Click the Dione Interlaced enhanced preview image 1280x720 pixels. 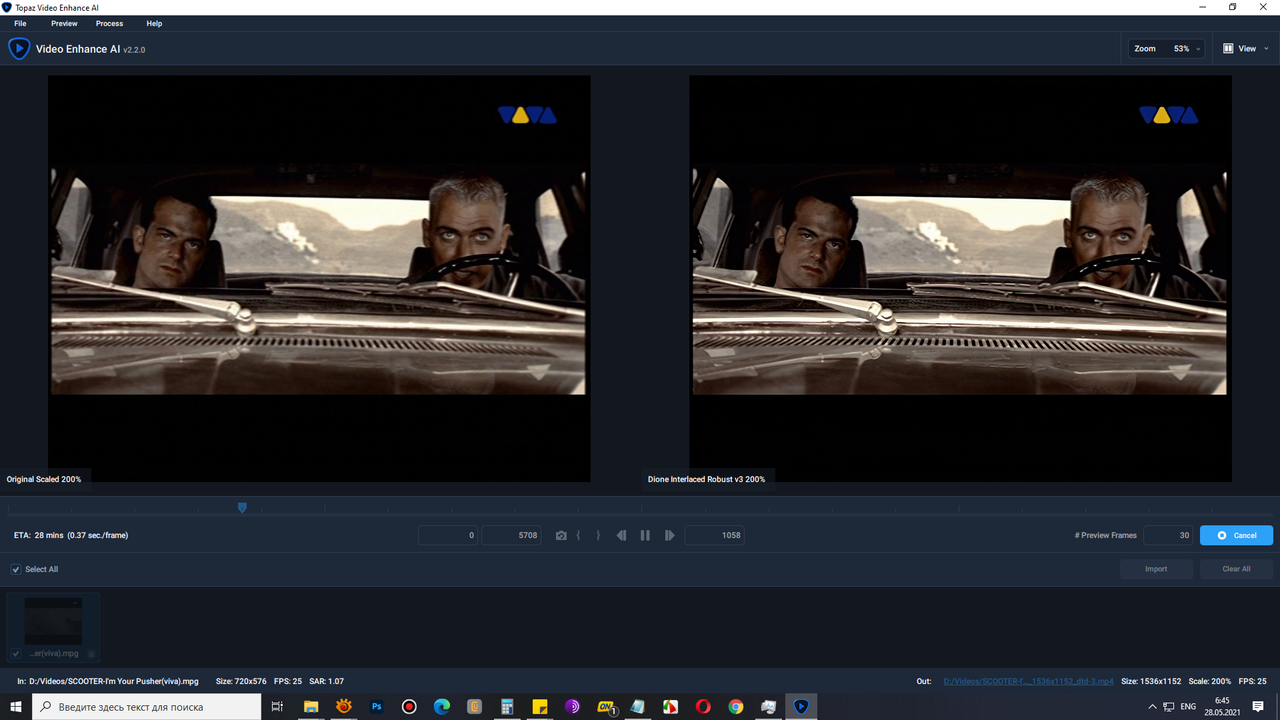point(960,279)
